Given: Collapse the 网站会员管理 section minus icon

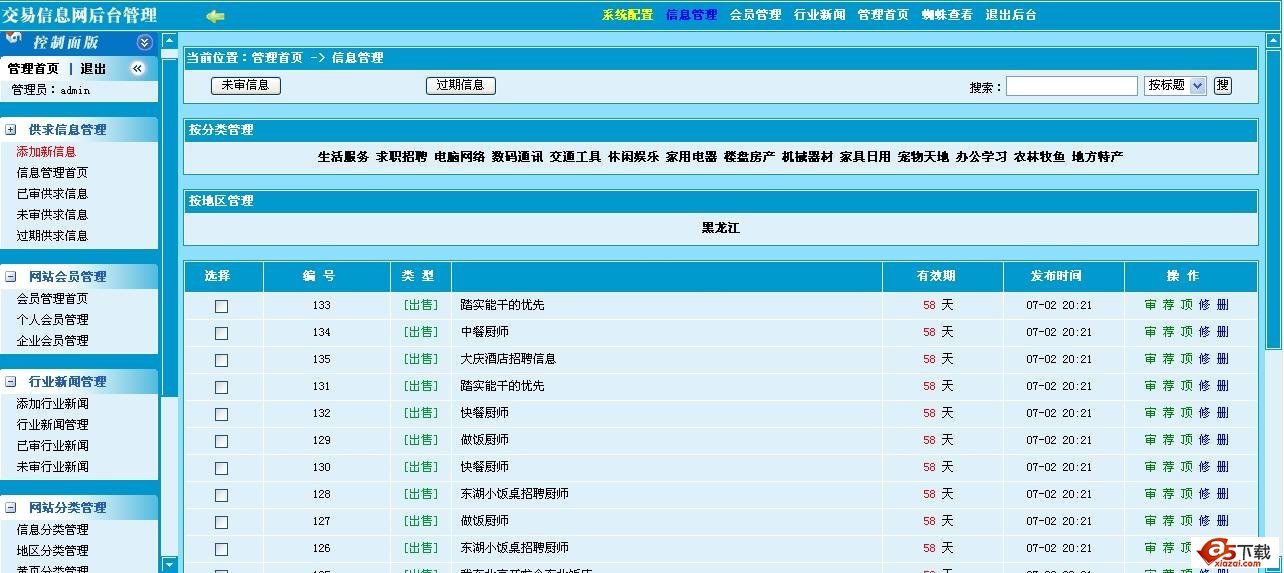Looking at the screenshot, I should tap(11, 277).
